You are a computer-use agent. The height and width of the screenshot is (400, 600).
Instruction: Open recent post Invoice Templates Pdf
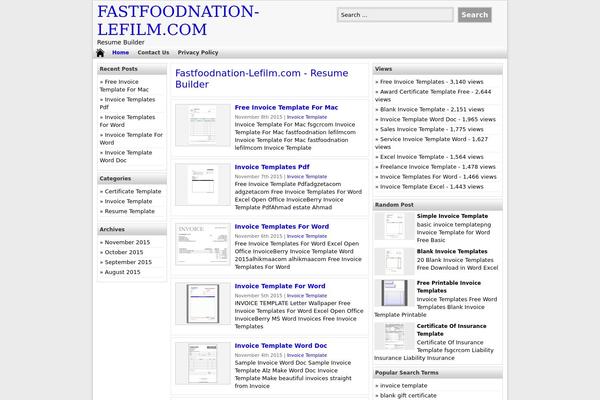[x=127, y=103]
